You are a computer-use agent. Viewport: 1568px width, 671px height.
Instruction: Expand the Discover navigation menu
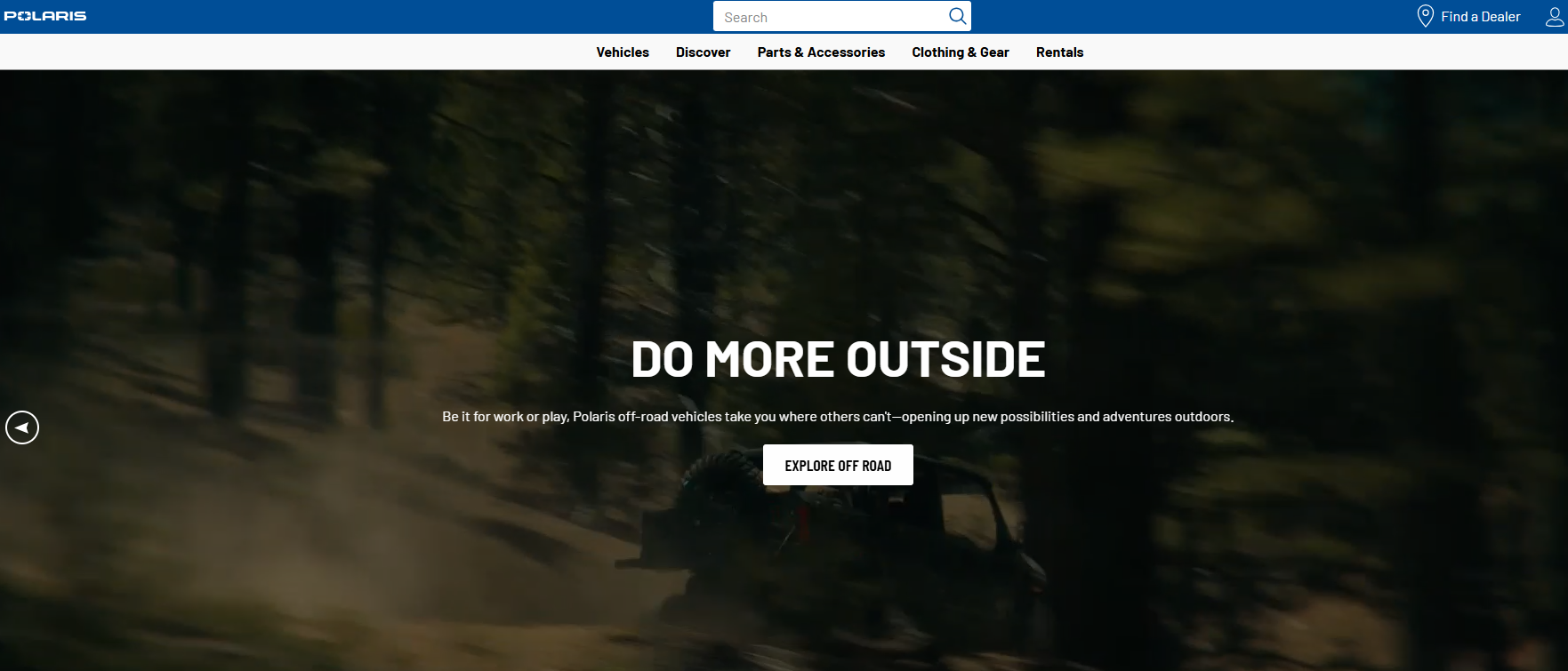(x=703, y=52)
